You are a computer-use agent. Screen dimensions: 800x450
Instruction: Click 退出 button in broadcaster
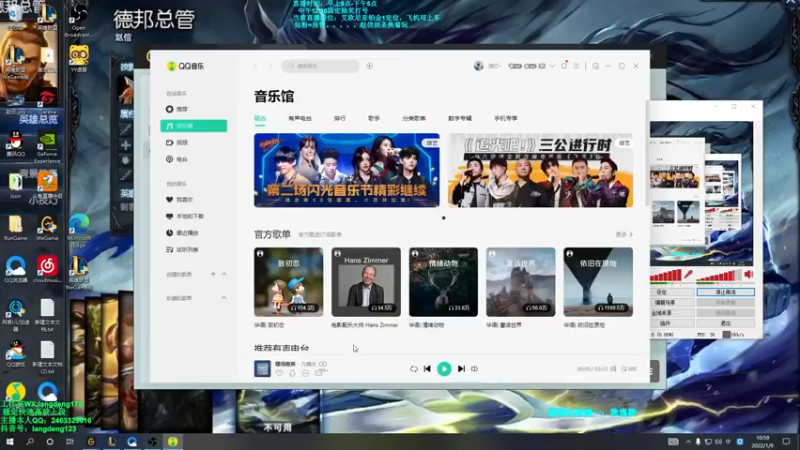click(x=726, y=323)
